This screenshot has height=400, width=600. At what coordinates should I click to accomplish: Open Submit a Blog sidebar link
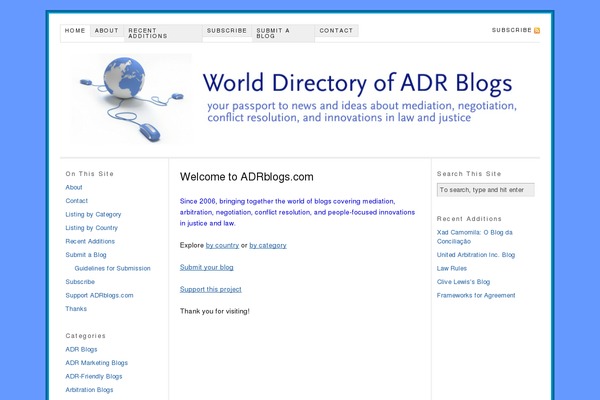coord(86,255)
